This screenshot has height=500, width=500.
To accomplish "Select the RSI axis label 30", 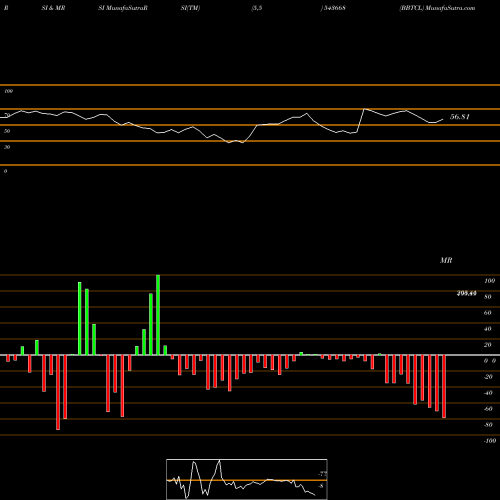I will pyautogui.click(x=7, y=147).
